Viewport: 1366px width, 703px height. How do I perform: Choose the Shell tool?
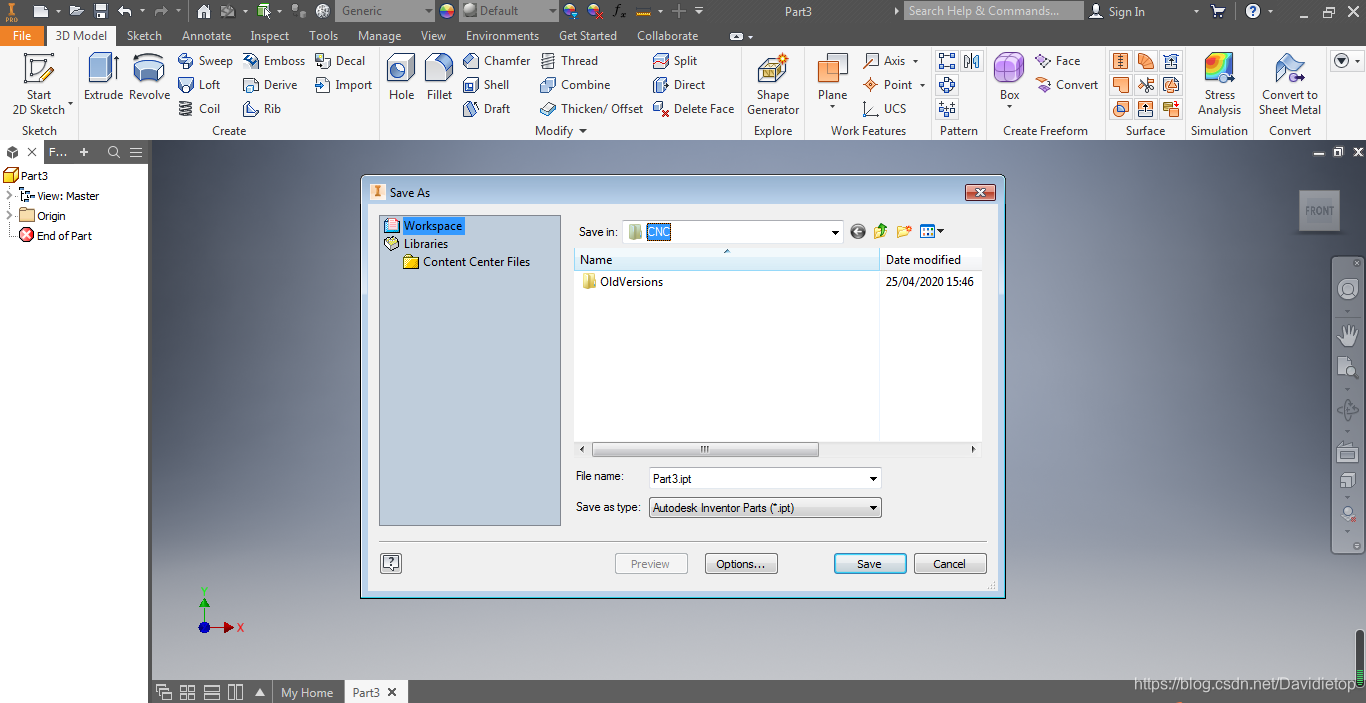486,85
